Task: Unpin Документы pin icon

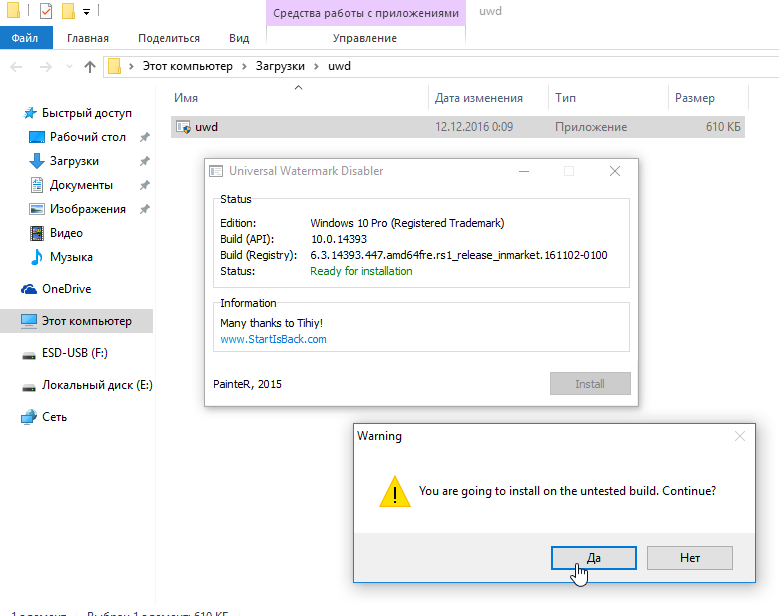Action: tap(145, 185)
